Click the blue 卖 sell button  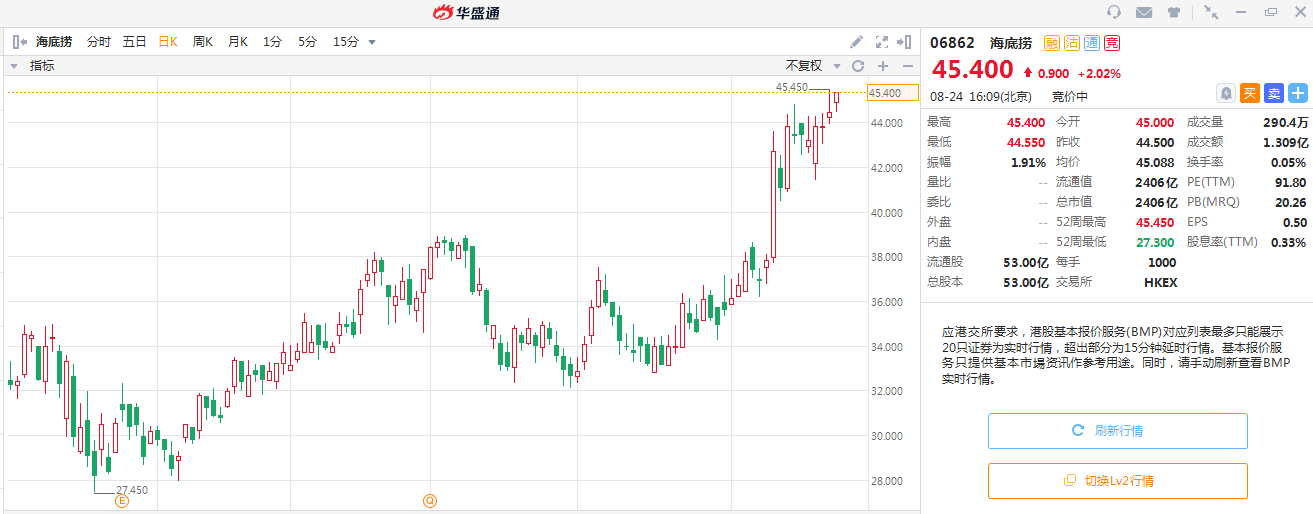[x=1274, y=93]
